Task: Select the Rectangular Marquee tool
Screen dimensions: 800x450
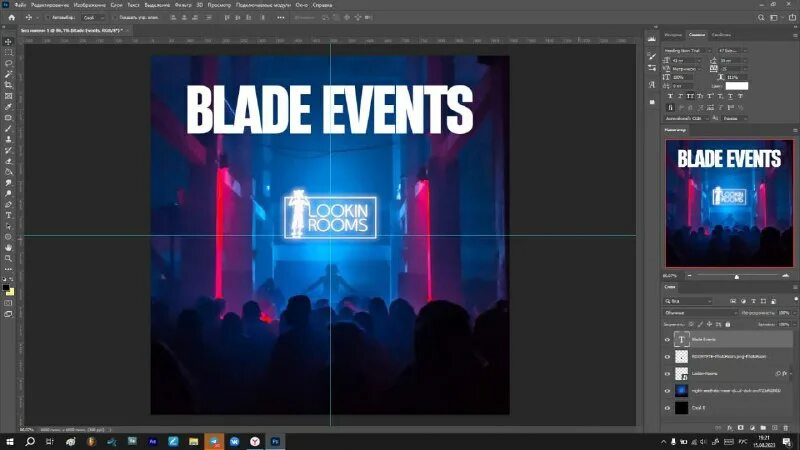Action: (8, 53)
